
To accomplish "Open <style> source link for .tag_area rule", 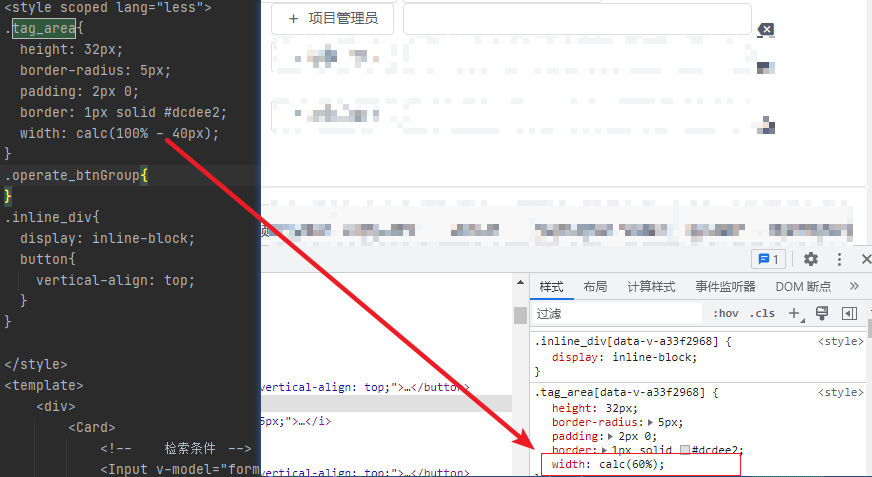I will click(840, 392).
